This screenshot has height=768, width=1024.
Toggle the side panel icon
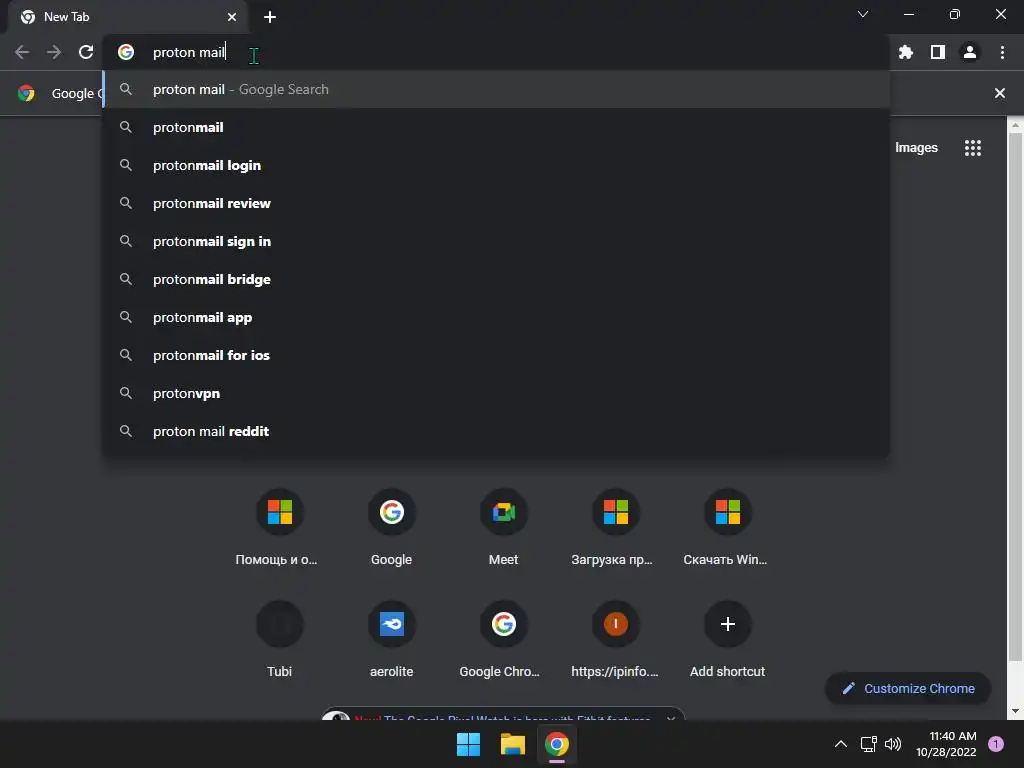[938, 52]
